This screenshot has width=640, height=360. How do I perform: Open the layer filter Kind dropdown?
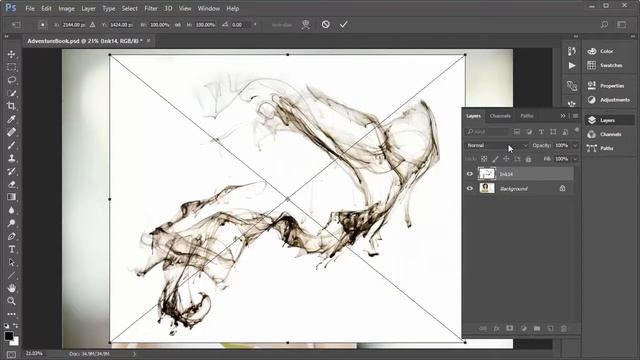[487, 132]
